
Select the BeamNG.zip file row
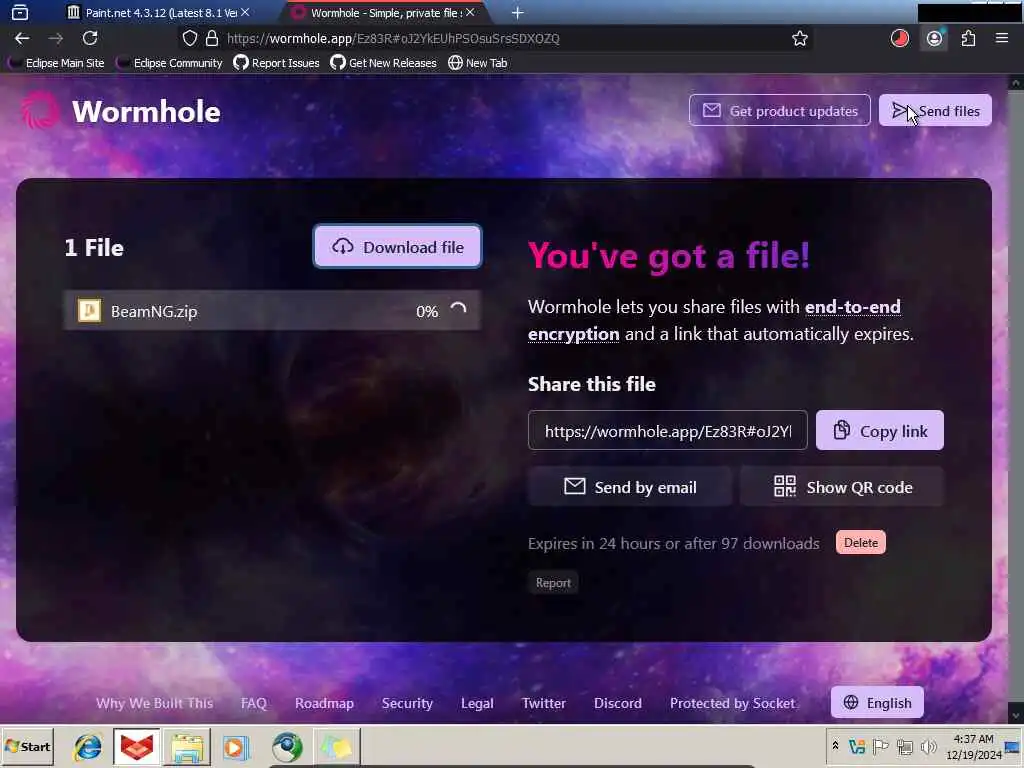[x=272, y=311]
